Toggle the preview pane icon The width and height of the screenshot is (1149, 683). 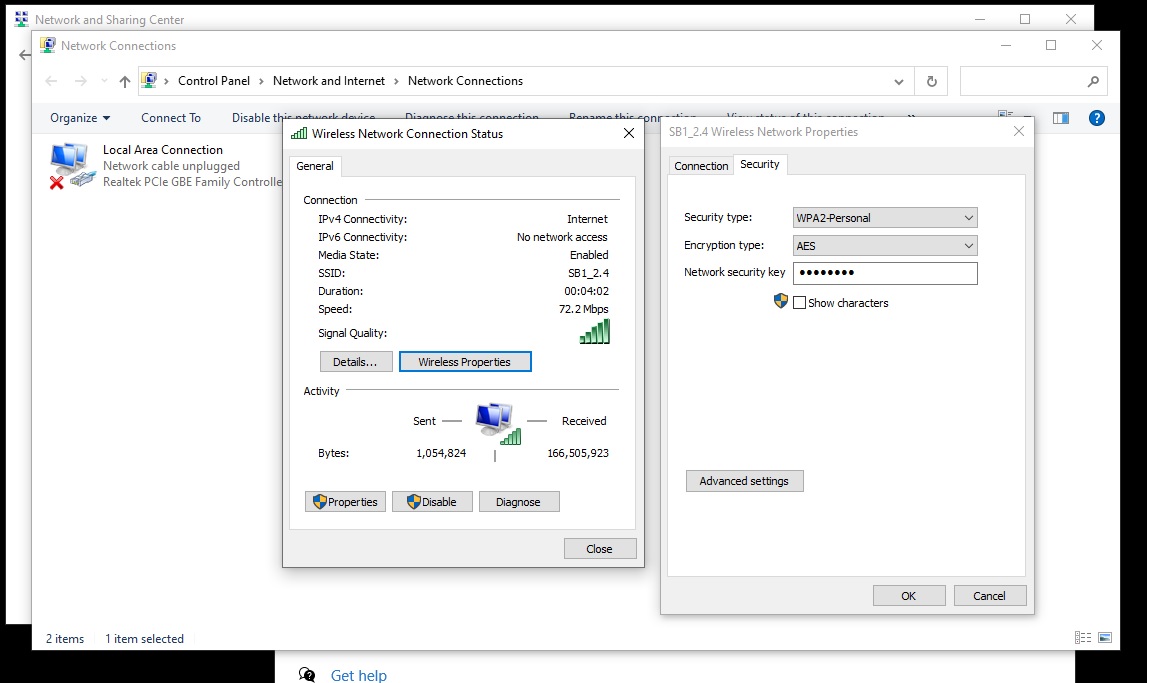(1060, 118)
